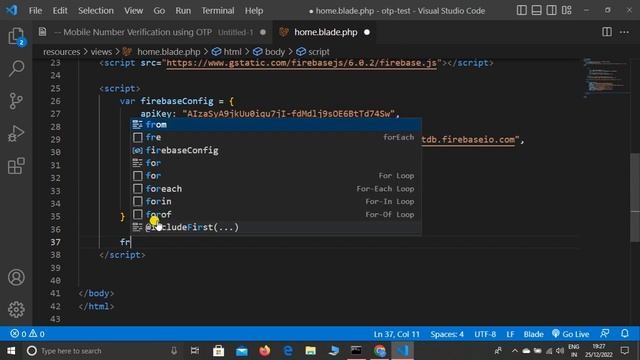Open the Selection menu
640x360 pixels.
96,11
